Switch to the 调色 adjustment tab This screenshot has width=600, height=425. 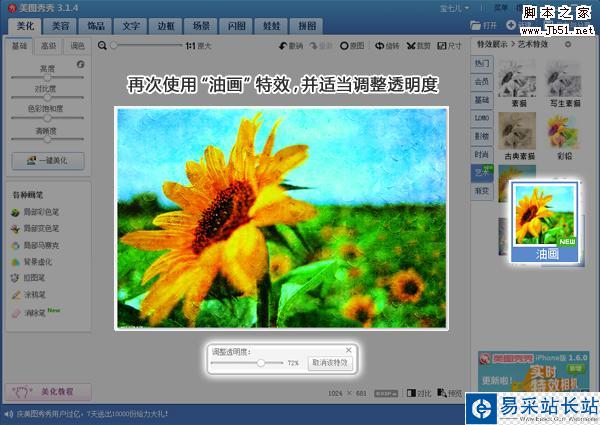77,46
